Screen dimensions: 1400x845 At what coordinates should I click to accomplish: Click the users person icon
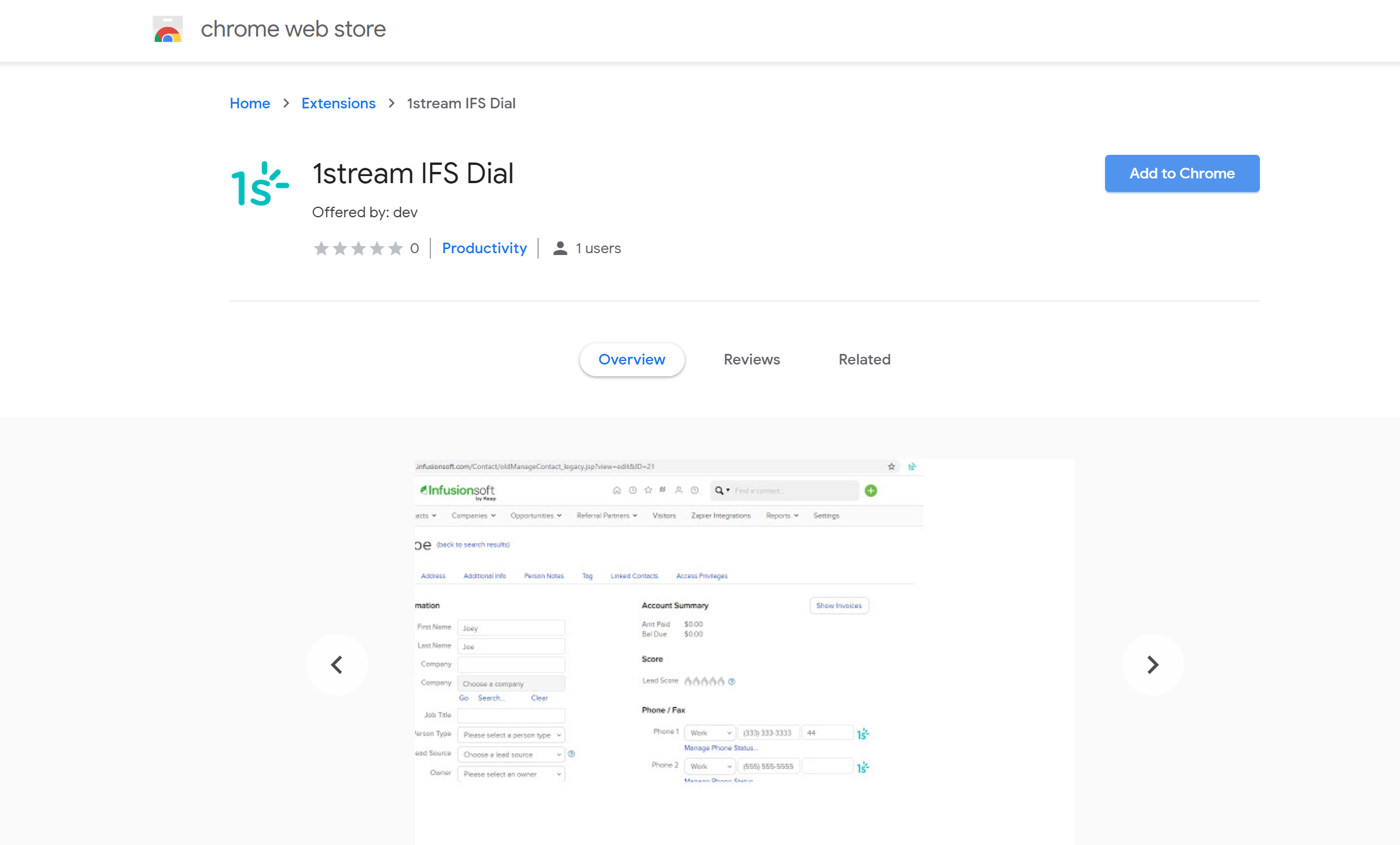tap(560, 248)
